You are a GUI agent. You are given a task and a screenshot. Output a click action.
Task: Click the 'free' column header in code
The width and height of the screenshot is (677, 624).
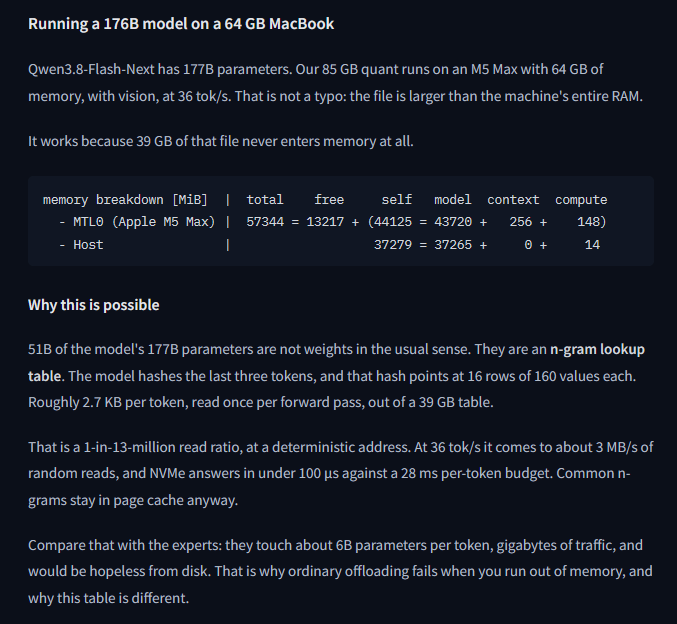[x=329, y=200]
